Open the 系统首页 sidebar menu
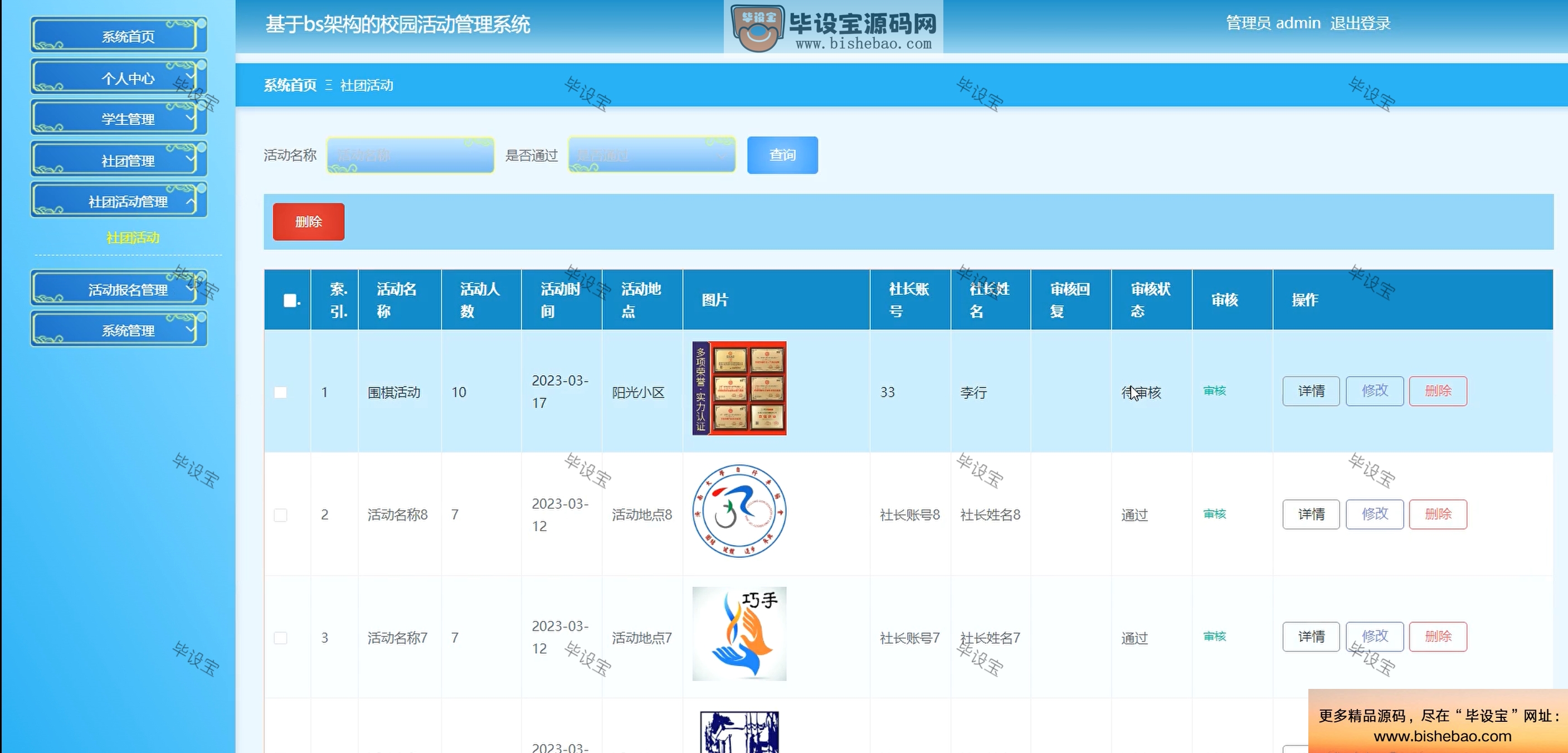Viewport: 1568px width, 753px height. 119,35
